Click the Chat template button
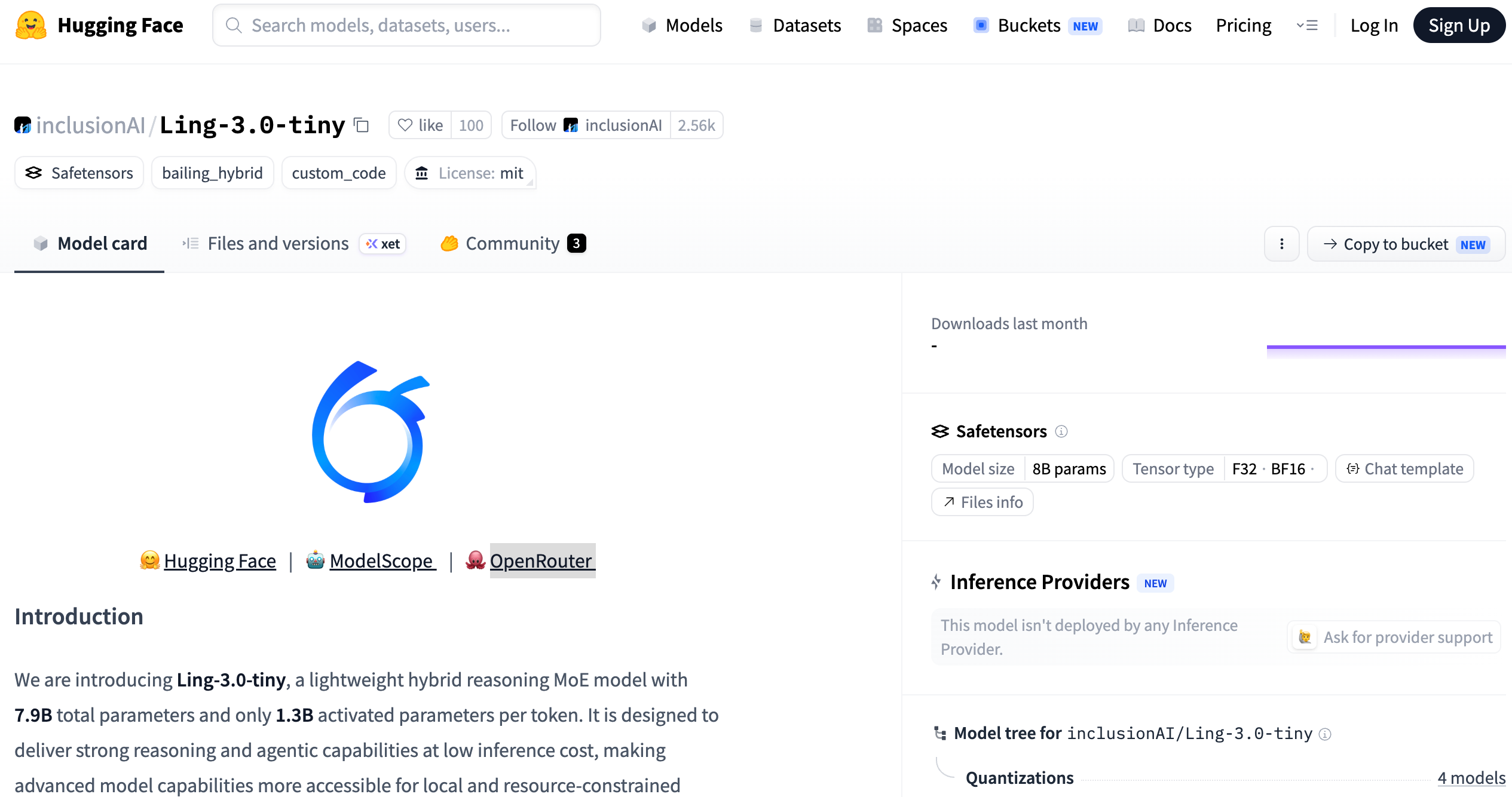The height and width of the screenshot is (797, 1512). click(1405, 468)
